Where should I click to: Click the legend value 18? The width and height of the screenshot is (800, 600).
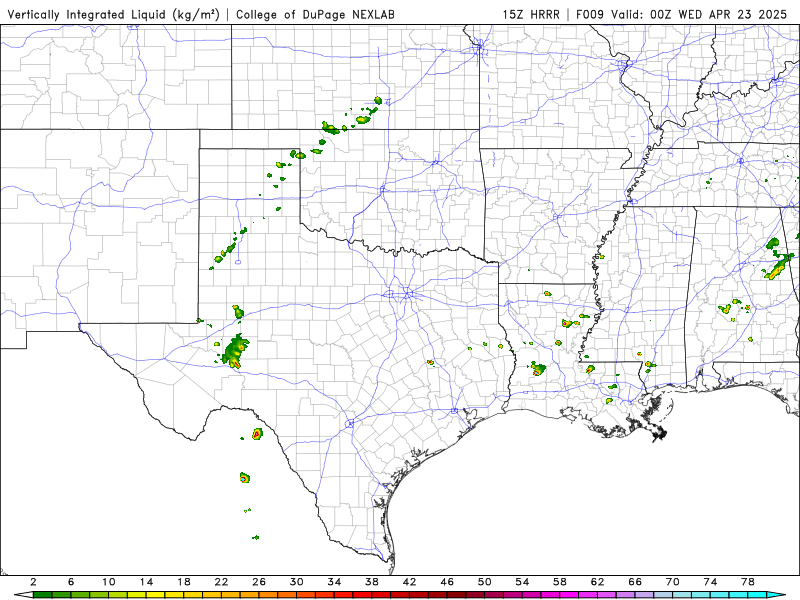click(x=184, y=582)
